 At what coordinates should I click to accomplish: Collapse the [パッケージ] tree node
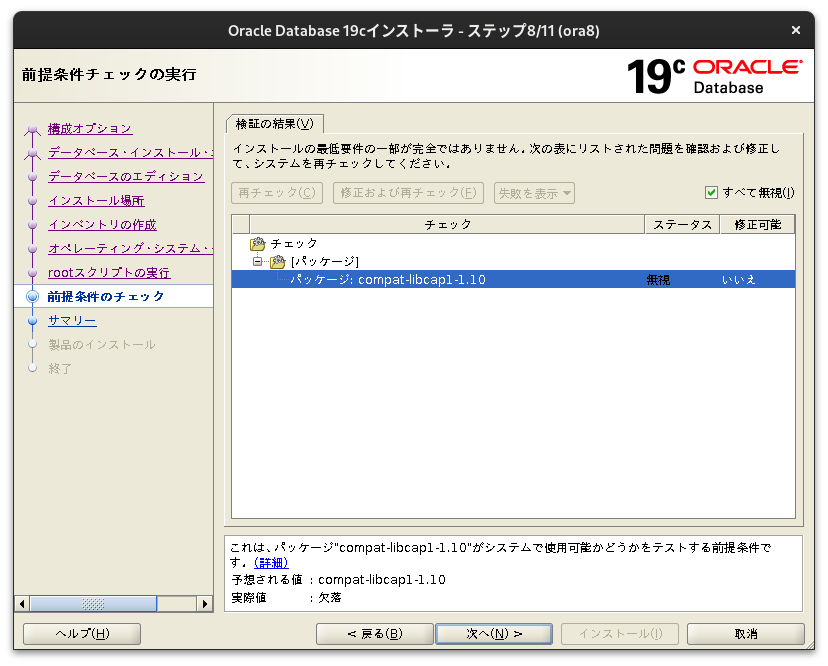[x=257, y=261]
